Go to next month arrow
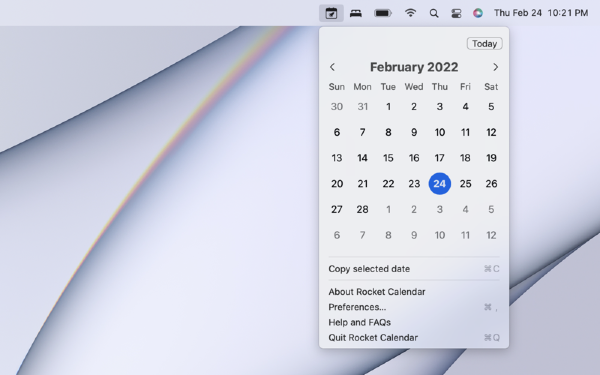Screen dimensions: 600x375 click(496, 67)
